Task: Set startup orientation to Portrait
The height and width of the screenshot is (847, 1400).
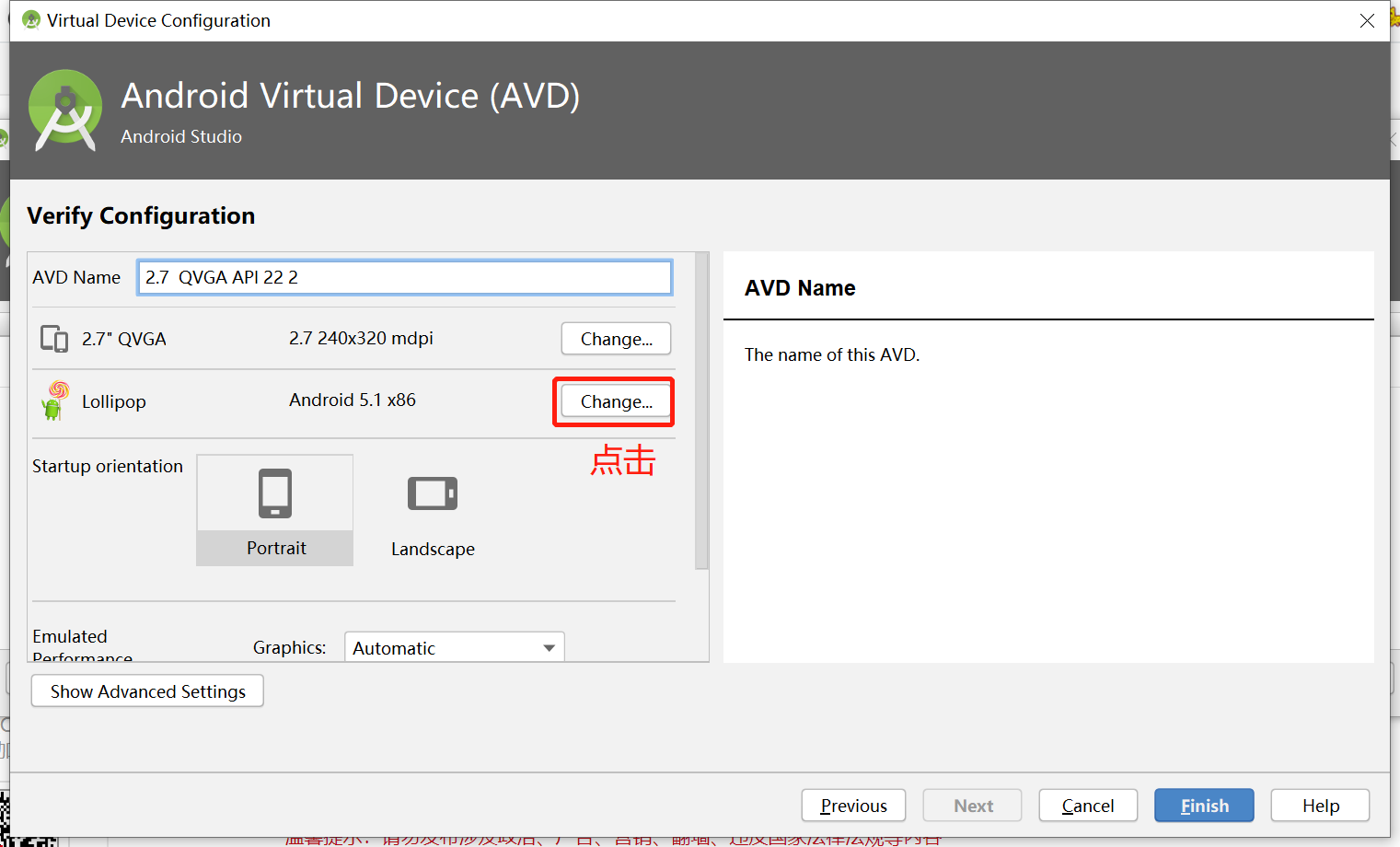Action: [x=274, y=509]
